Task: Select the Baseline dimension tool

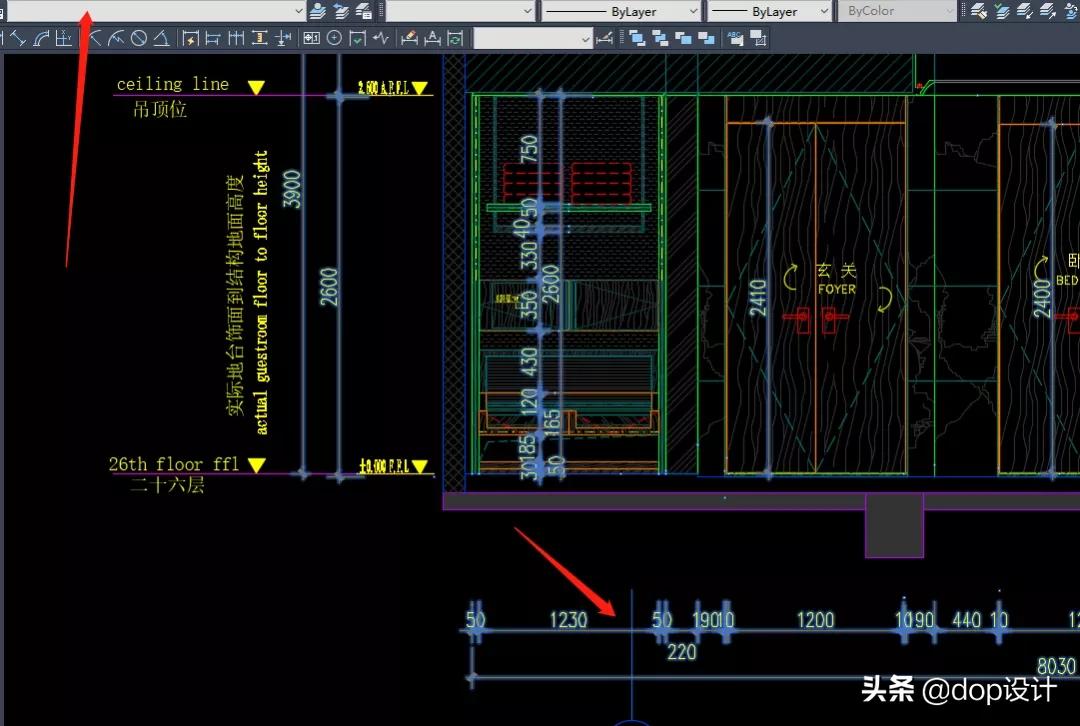Action: [x=213, y=39]
